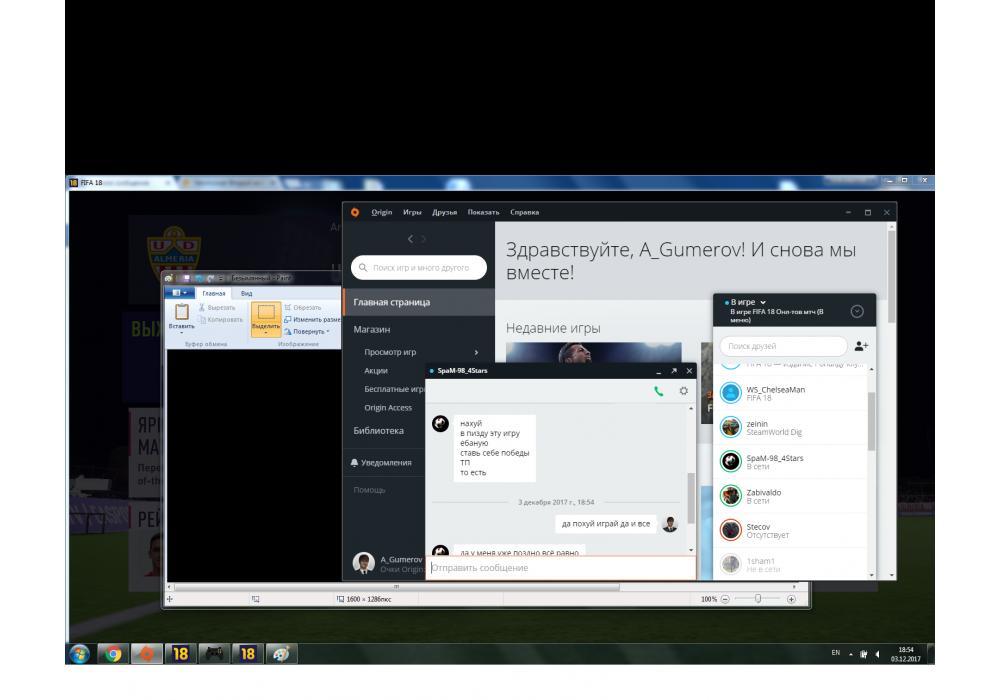Open chat settings gear icon

tap(684, 391)
